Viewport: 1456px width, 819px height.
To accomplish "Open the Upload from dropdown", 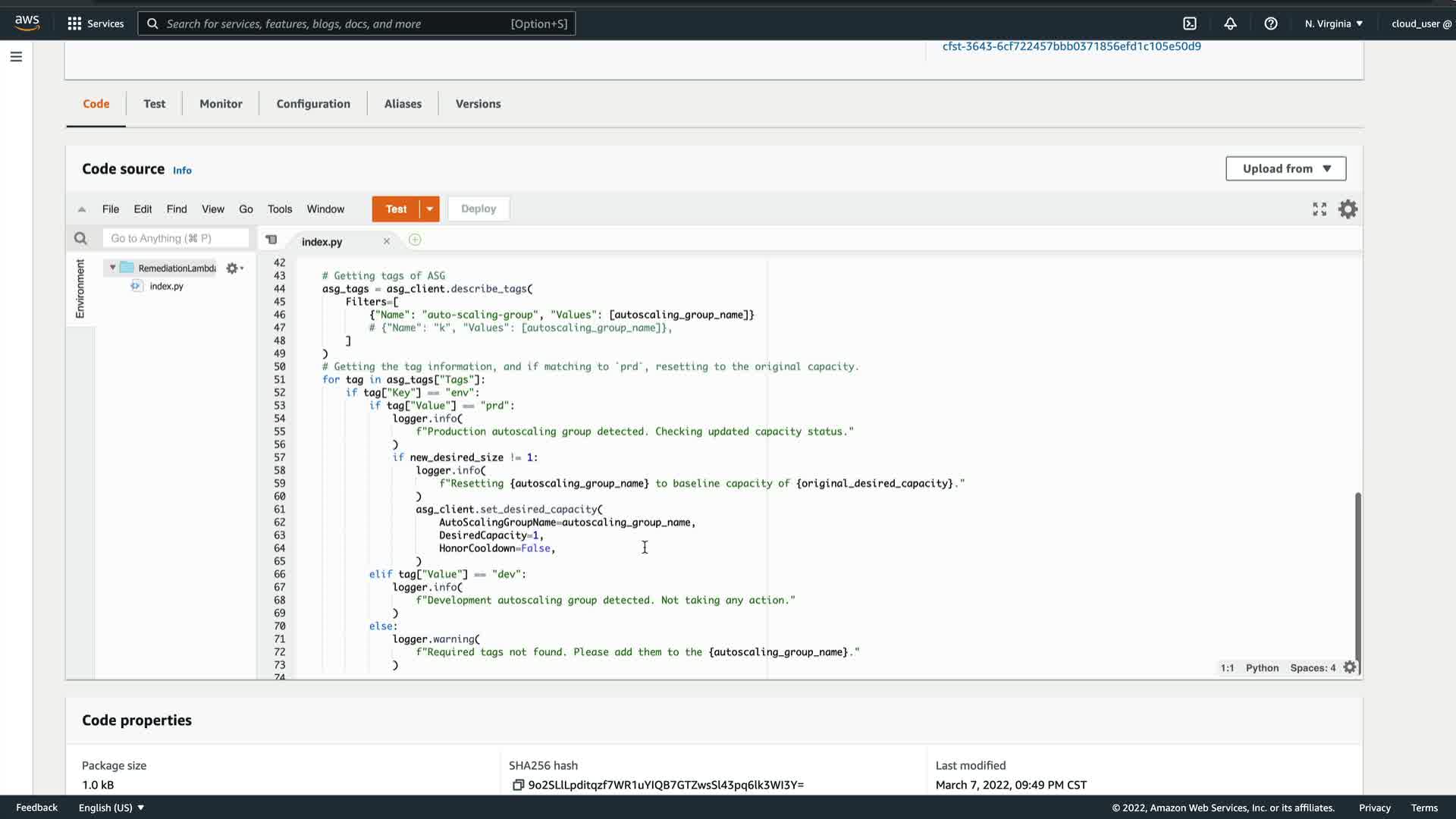I will tap(1285, 168).
